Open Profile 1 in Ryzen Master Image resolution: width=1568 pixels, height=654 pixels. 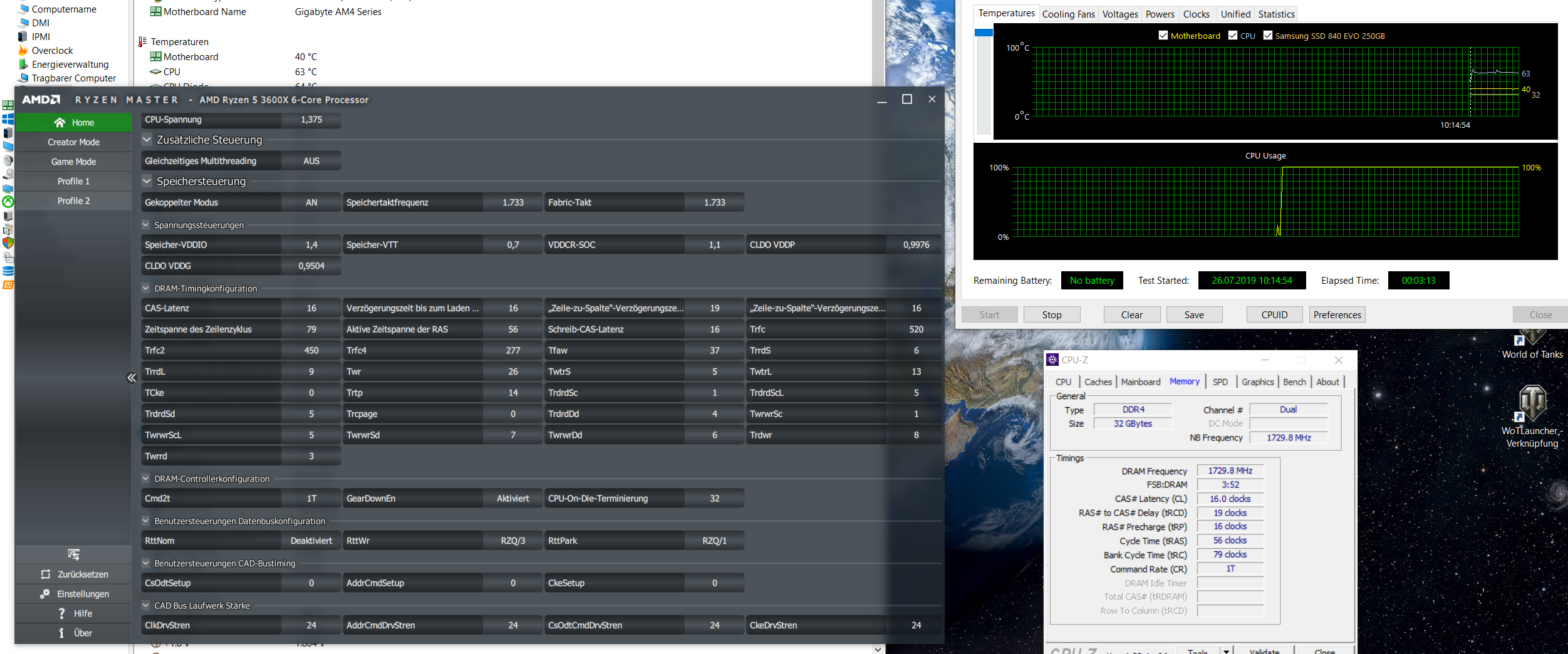73,181
